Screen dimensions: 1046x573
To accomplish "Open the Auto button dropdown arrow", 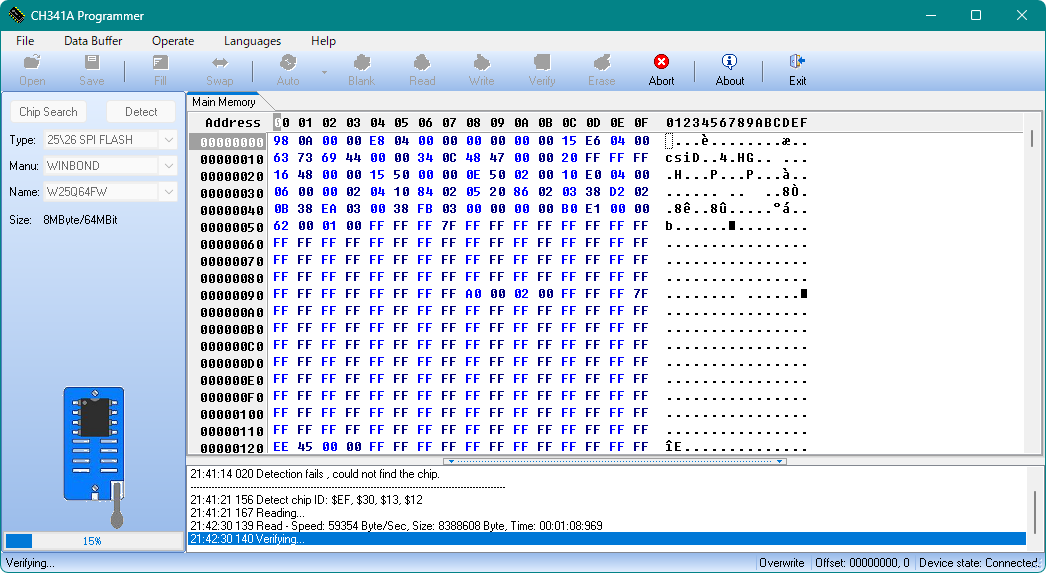I will click(x=324, y=71).
